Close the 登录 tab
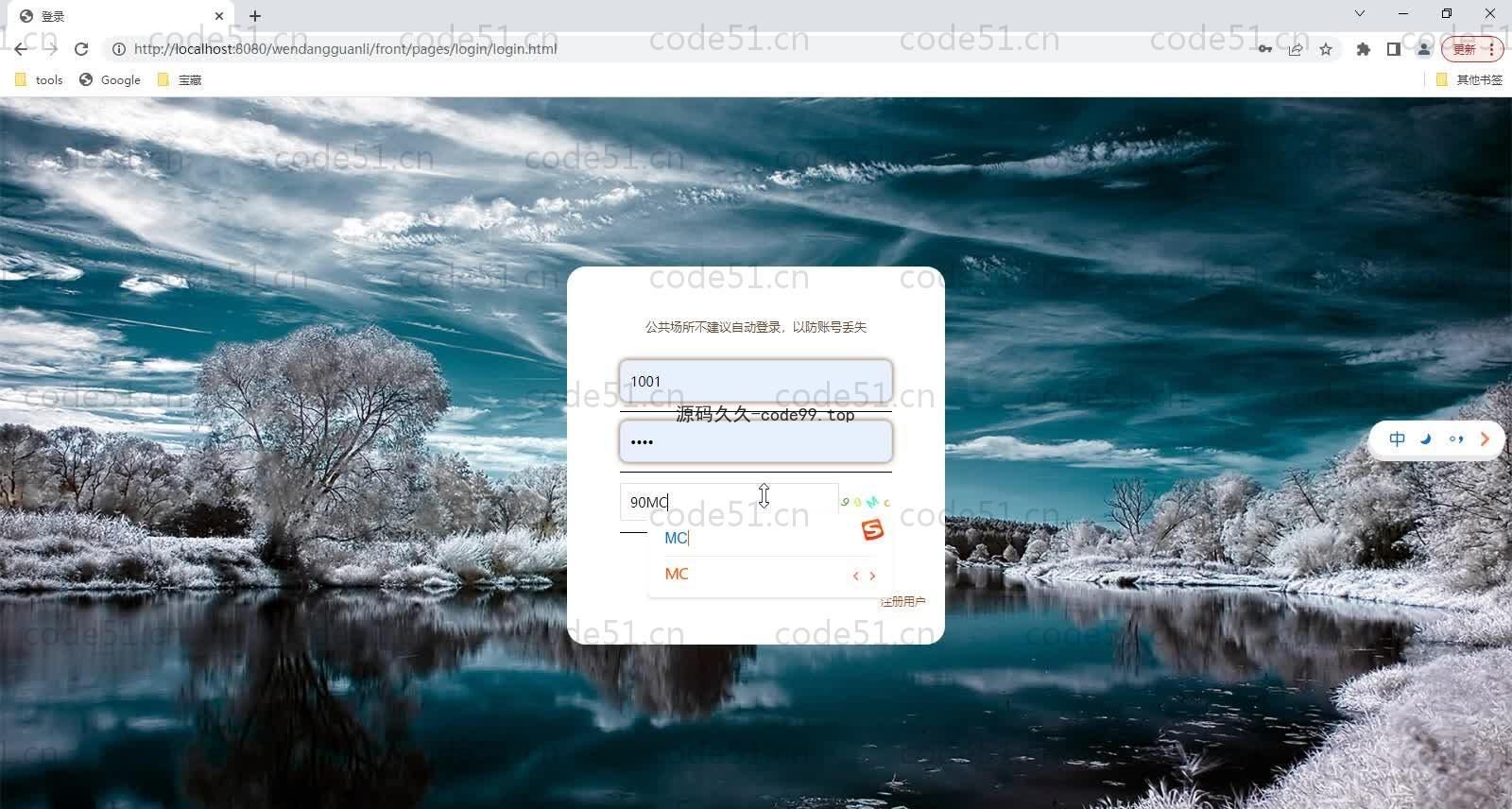This screenshot has width=1512, height=809. pyautogui.click(x=219, y=16)
